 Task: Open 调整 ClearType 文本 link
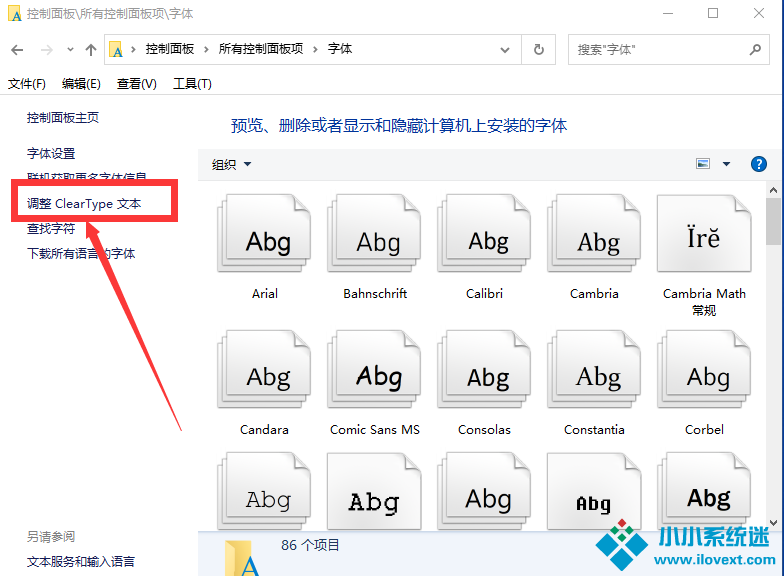coord(84,204)
